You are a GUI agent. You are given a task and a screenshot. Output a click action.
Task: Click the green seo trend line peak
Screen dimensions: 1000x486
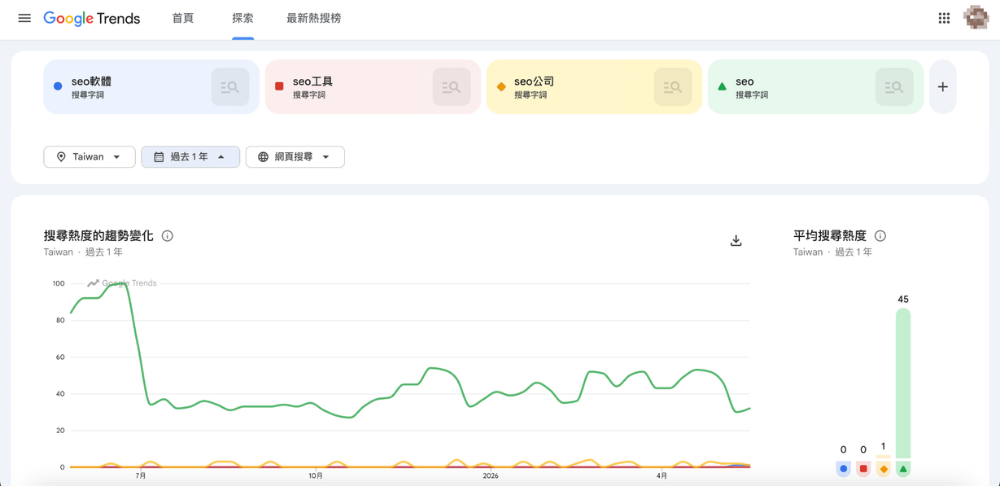tap(120, 284)
